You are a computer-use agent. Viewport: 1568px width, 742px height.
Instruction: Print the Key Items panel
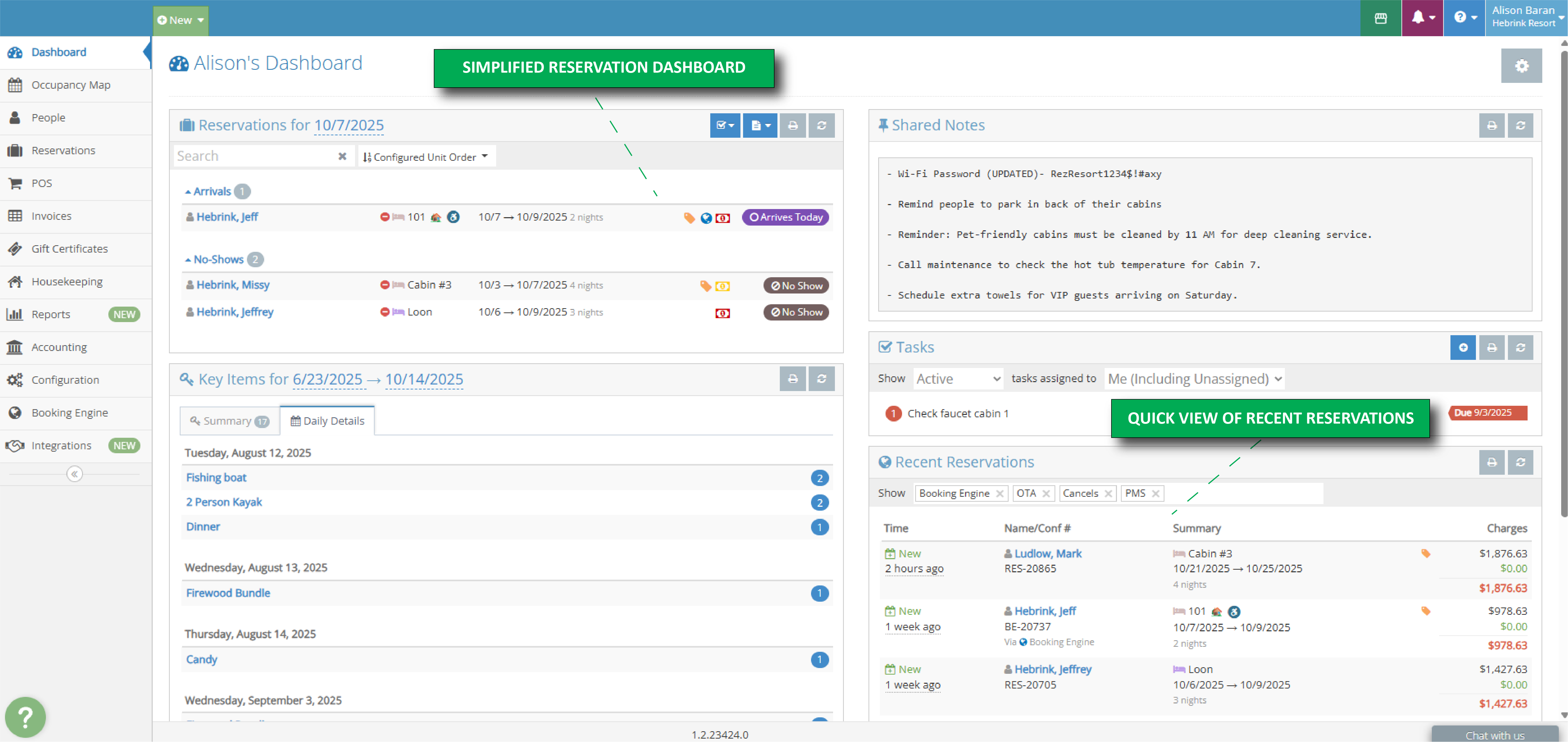(x=792, y=379)
